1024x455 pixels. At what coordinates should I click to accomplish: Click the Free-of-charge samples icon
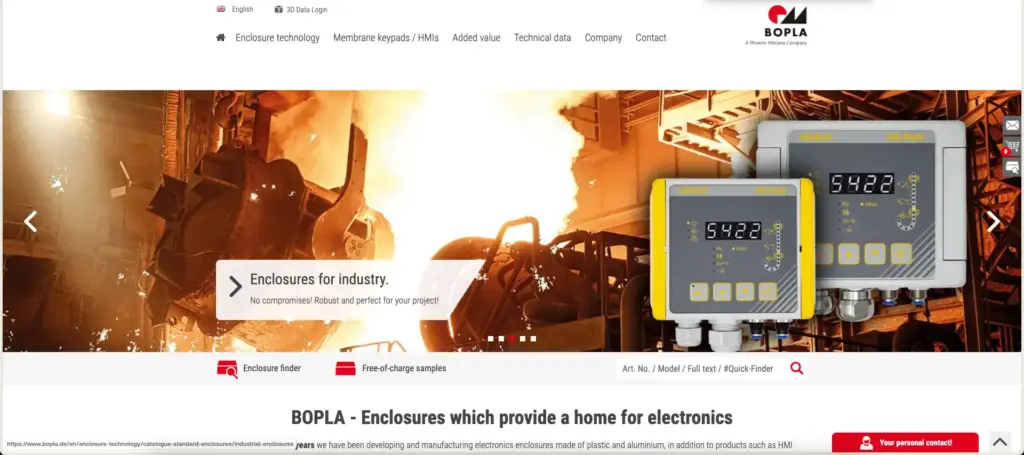pos(345,369)
